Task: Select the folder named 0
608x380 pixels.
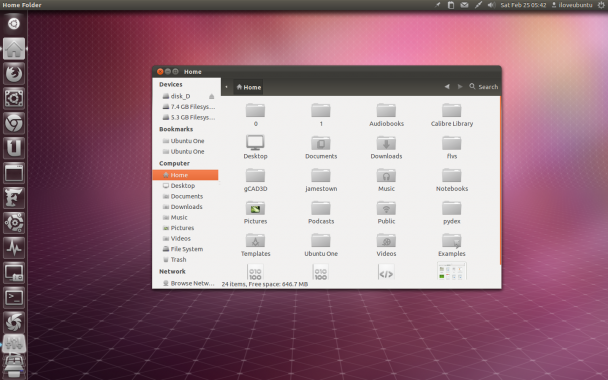Action: (255, 115)
